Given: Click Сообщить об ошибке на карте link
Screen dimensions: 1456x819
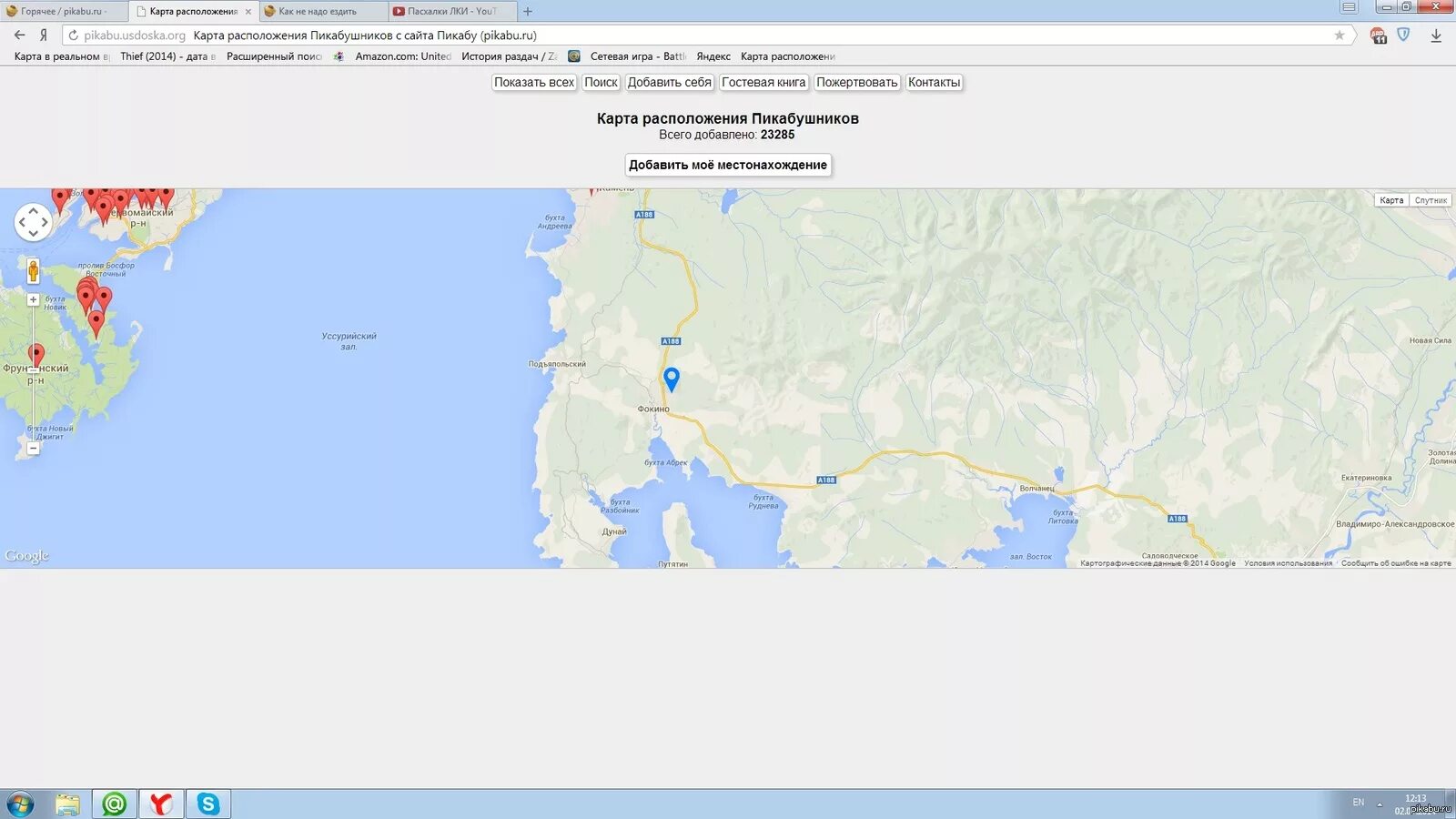Looking at the screenshot, I should 1396,563.
